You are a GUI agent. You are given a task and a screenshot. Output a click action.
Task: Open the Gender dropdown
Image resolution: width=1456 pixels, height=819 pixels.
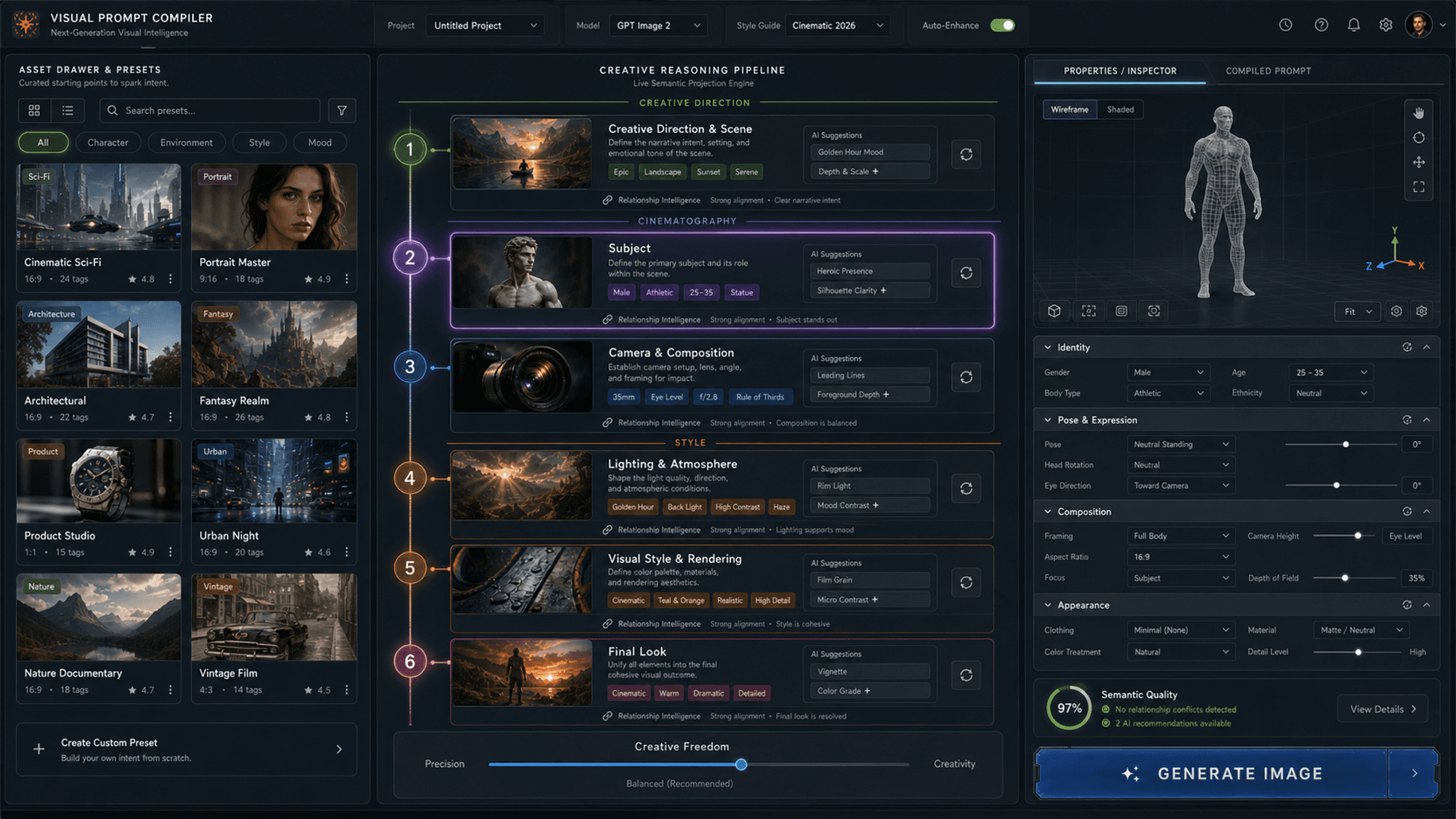click(x=1168, y=373)
